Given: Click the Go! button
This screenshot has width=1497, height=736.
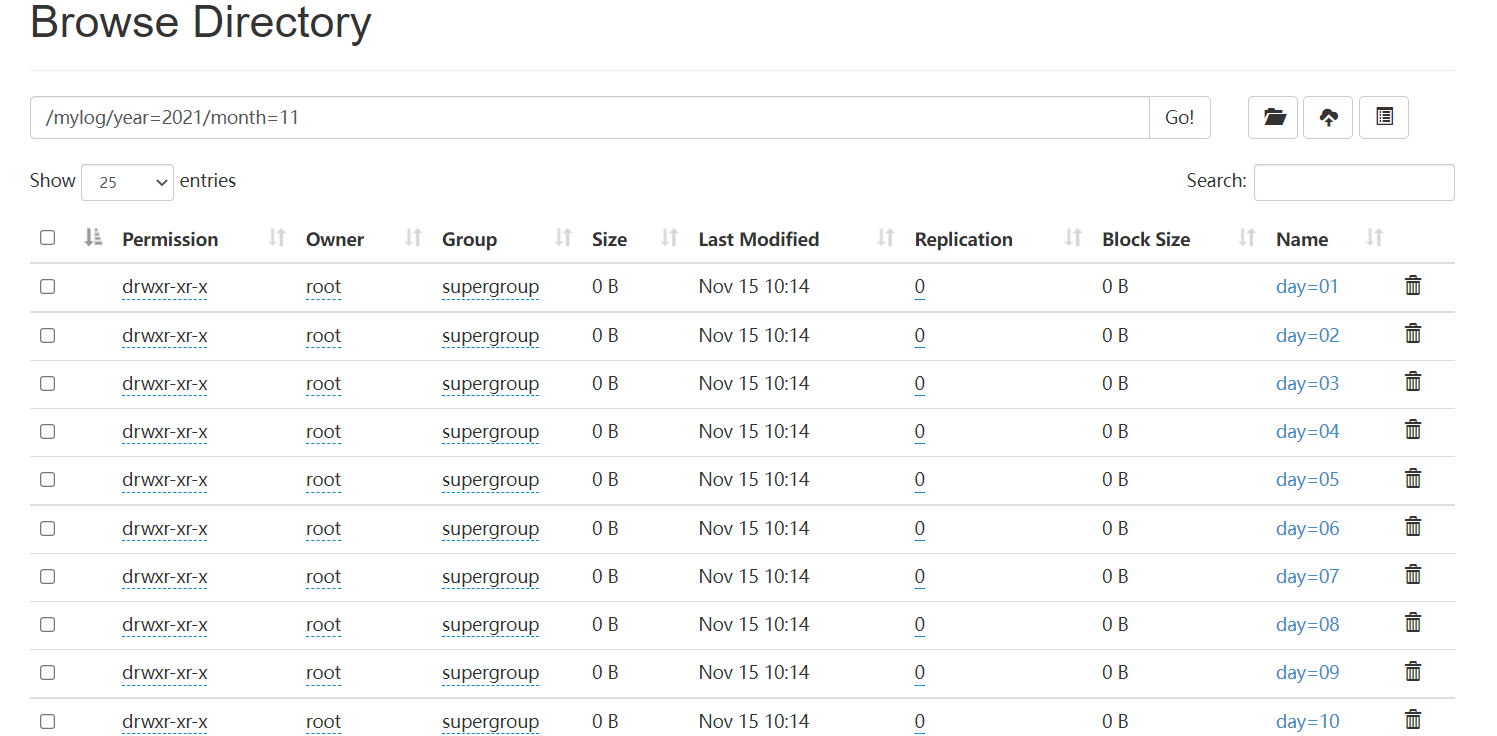Looking at the screenshot, I should coord(1180,117).
